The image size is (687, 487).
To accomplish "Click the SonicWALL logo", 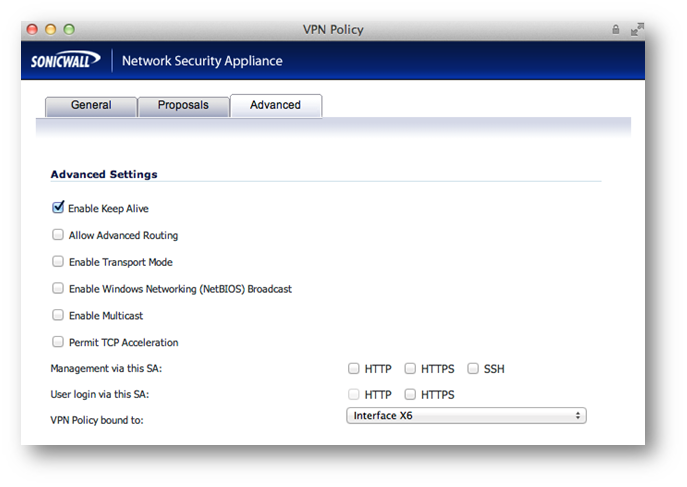I will (65, 60).
